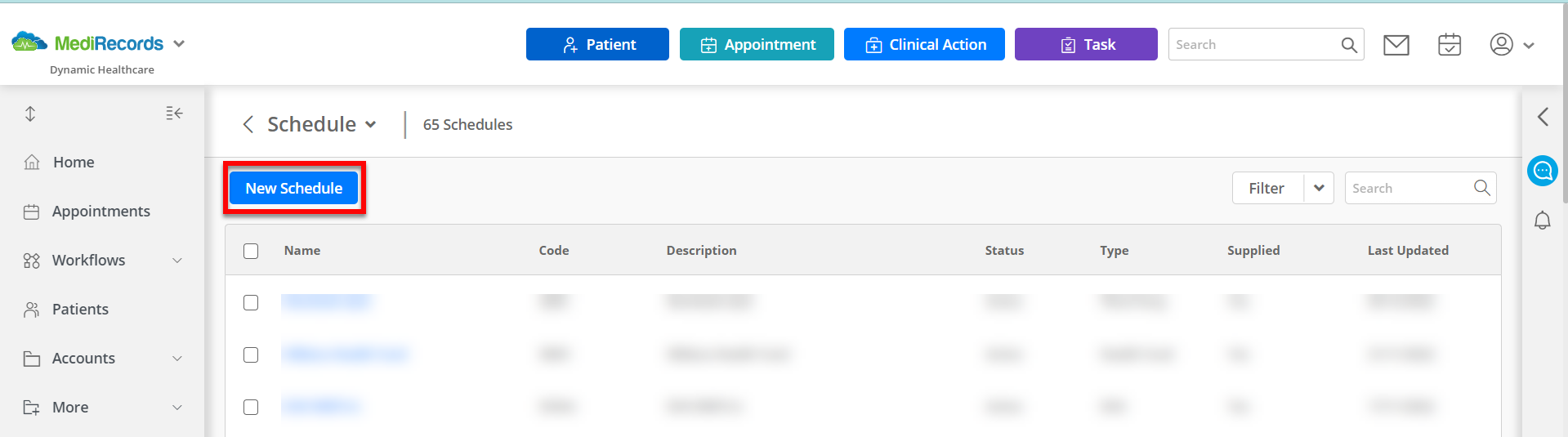
Task: Click the schedules list search field
Action: pos(1411,188)
